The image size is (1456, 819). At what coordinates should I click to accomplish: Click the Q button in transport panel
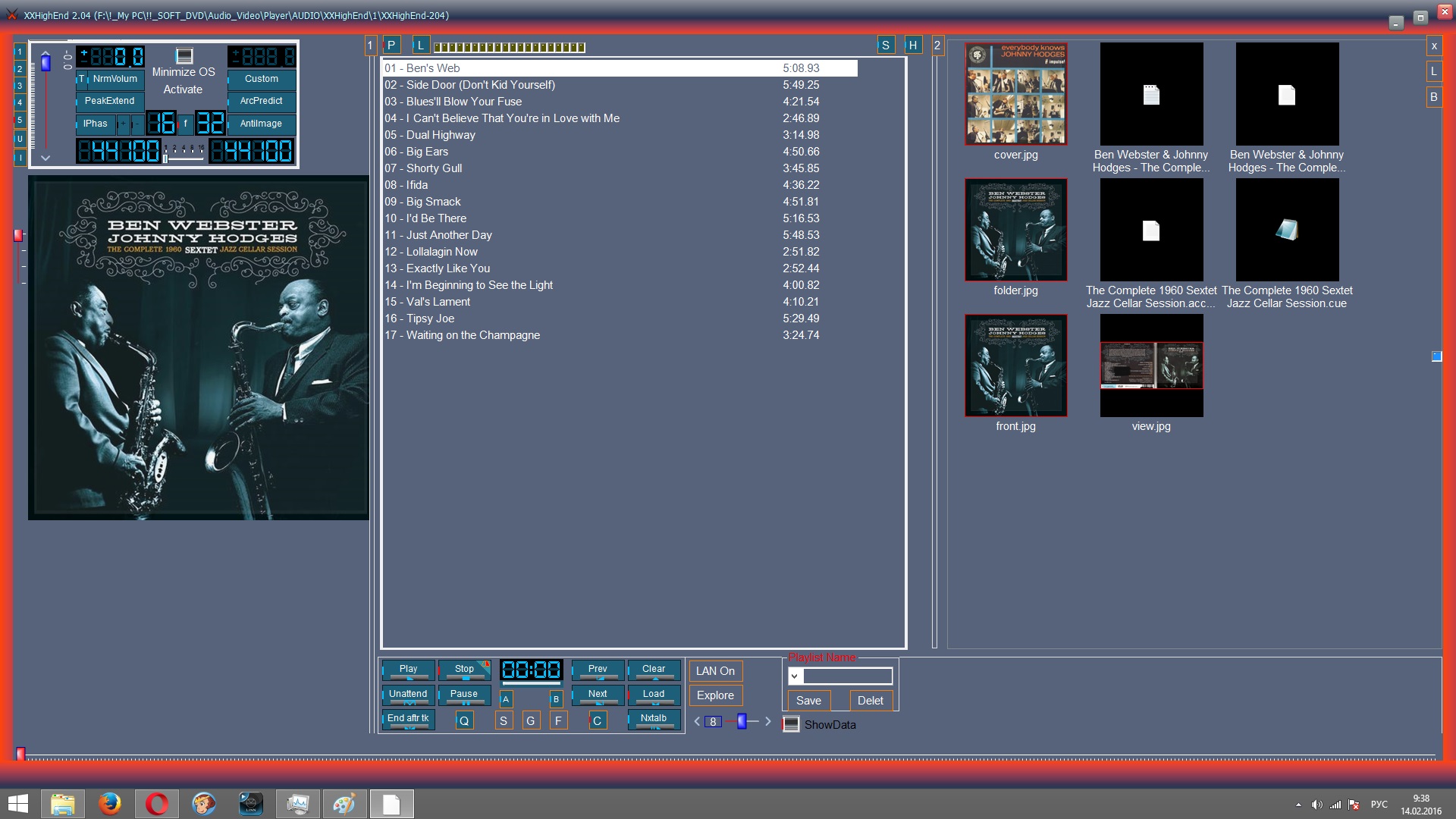pos(464,721)
